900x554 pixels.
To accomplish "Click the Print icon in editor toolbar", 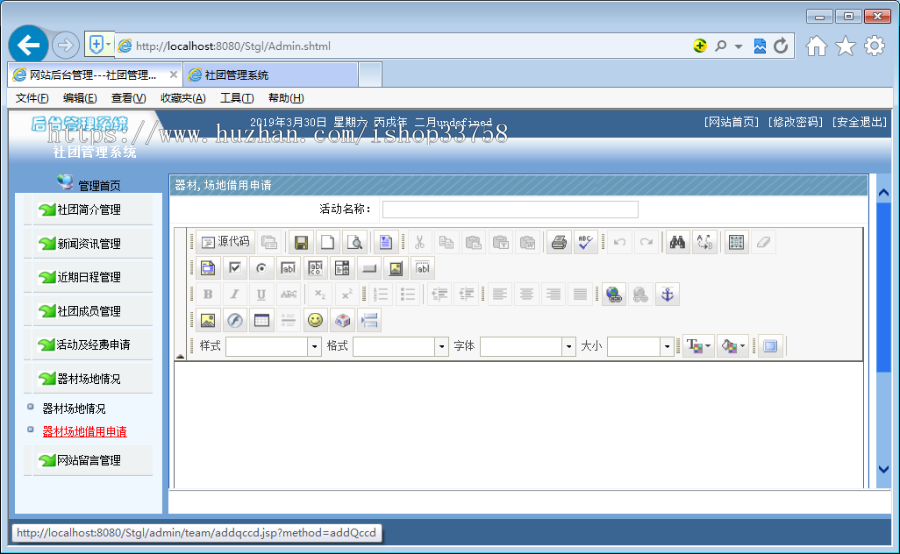I will tap(558, 242).
